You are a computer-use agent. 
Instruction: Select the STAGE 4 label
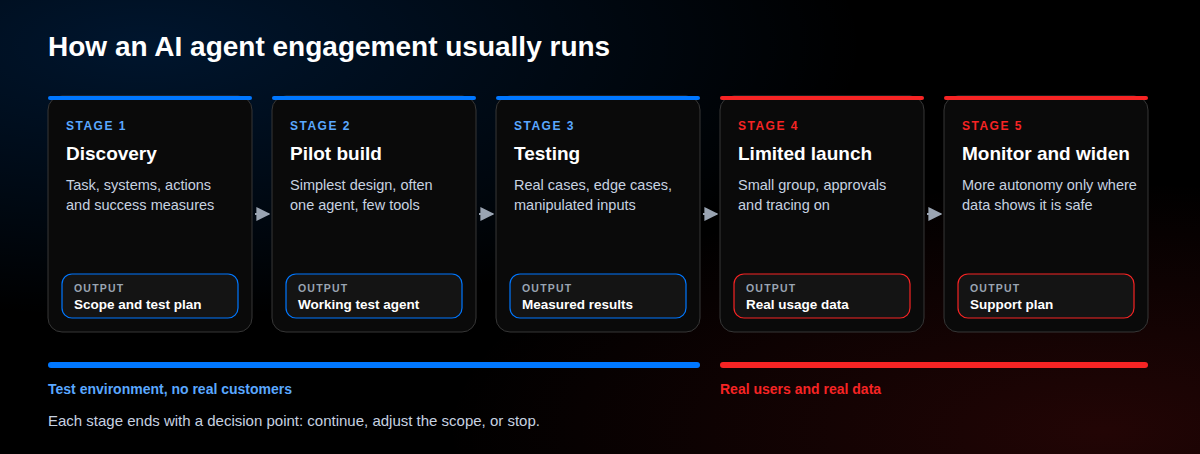pyautogui.click(x=768, y=126)
